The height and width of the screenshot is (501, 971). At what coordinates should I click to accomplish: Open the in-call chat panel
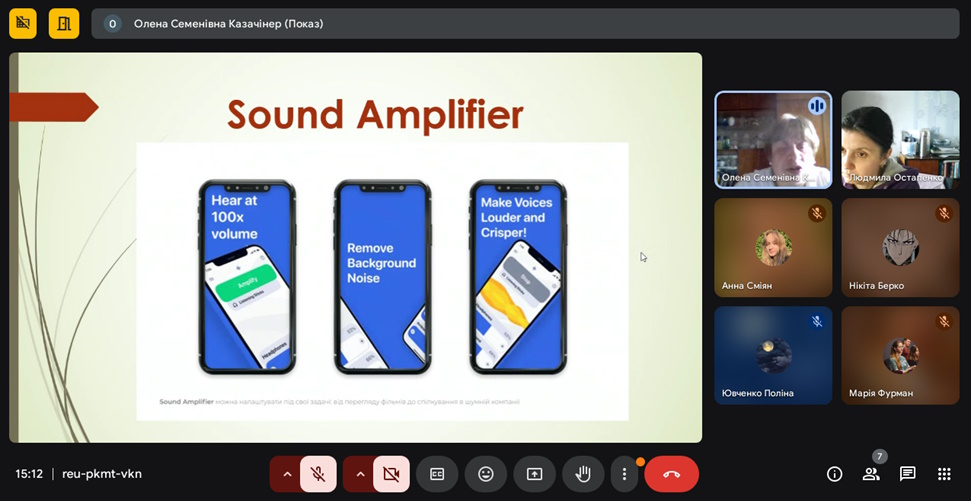click(x=907, y=474)
